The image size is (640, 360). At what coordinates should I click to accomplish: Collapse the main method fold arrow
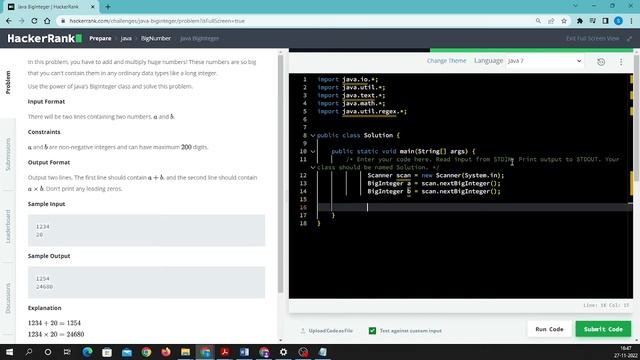(313, 151)
